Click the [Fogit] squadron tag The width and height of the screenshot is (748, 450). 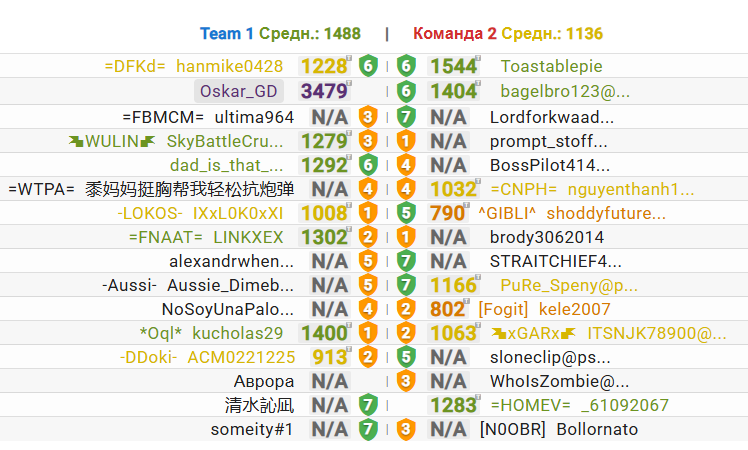pos(503,309)
